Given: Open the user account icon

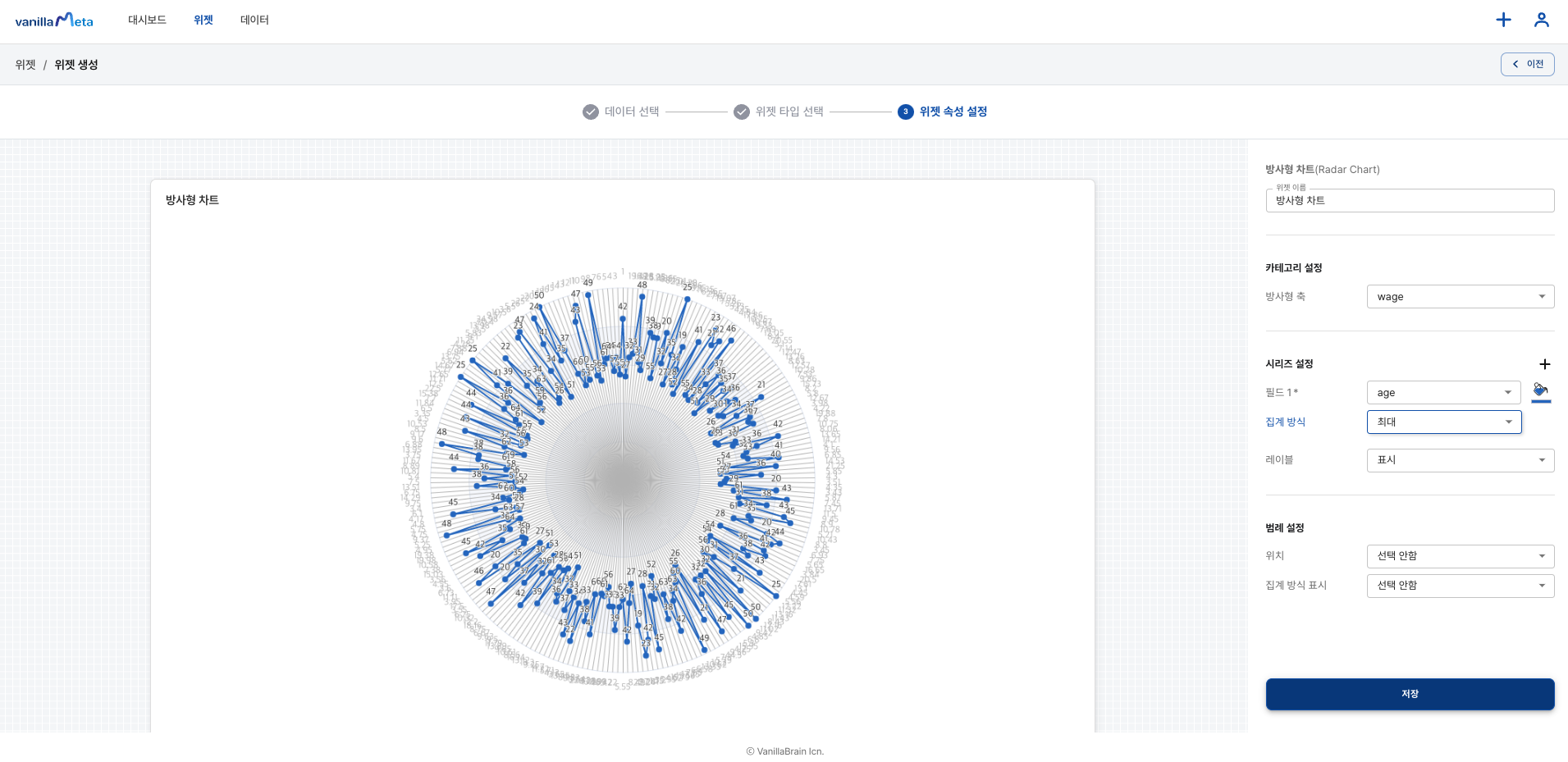Looking at the screenshot, I should (x=1542, y=20).
